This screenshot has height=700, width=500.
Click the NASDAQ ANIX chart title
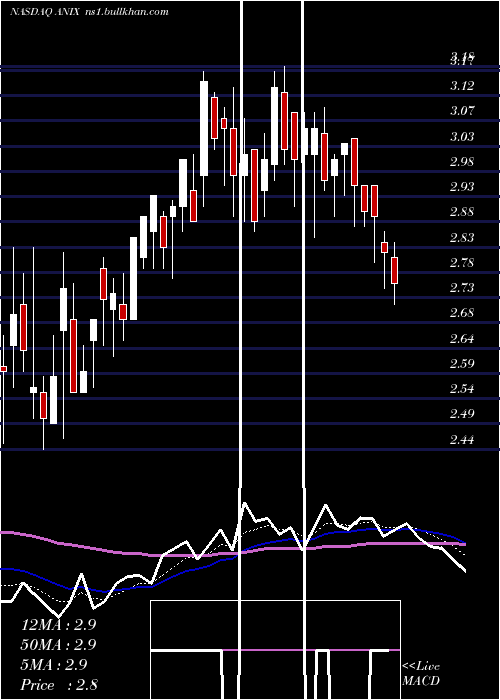tap(89, 12)
